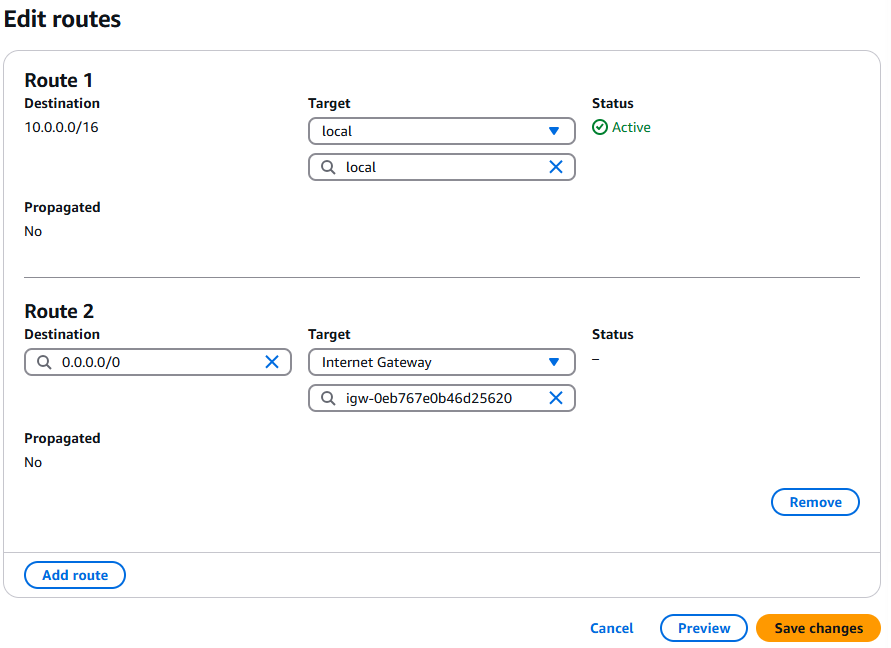Click the blue arrow on the local dropdown

tap(554, 131)
